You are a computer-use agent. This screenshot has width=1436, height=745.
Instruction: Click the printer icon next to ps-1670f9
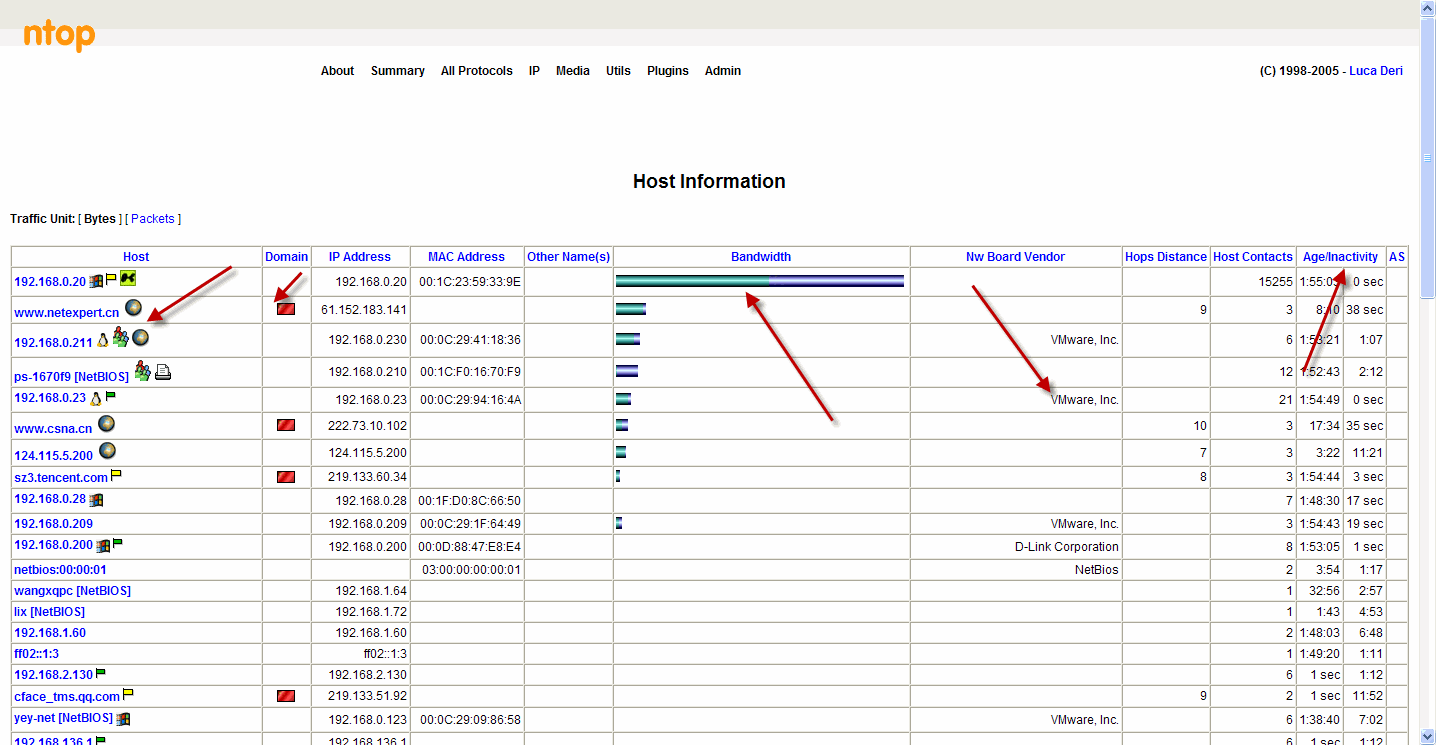pyautogui.click(x=163, y=372)
